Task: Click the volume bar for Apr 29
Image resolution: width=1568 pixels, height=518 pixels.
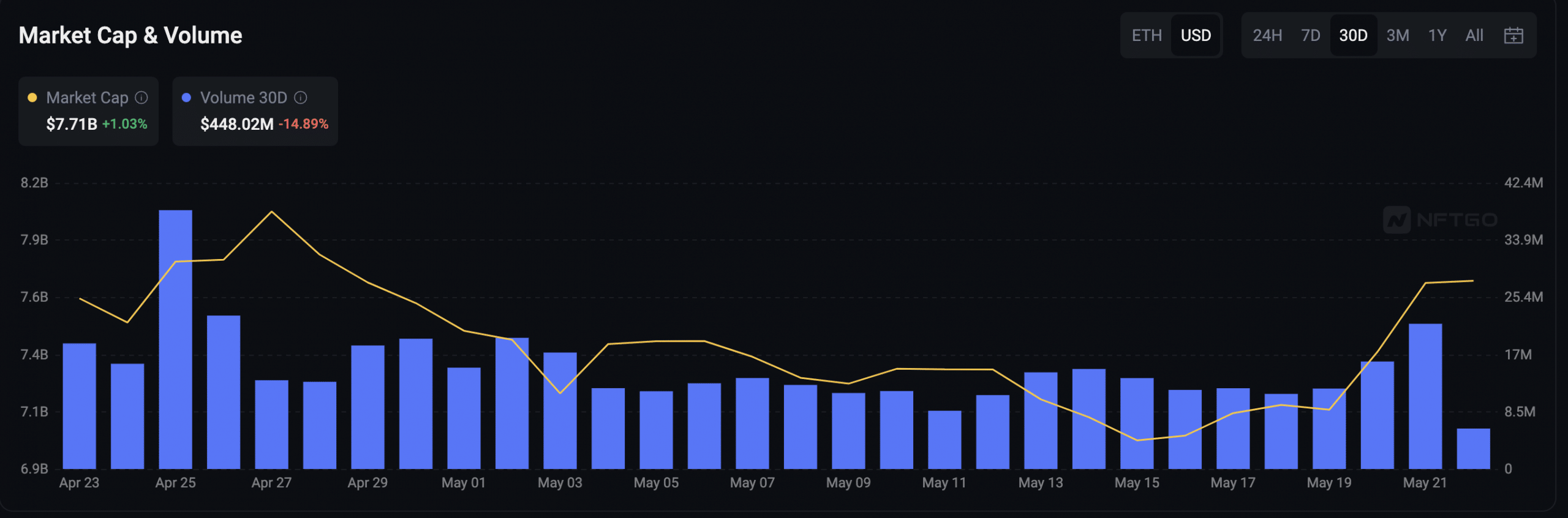Action: click(367, 407)
